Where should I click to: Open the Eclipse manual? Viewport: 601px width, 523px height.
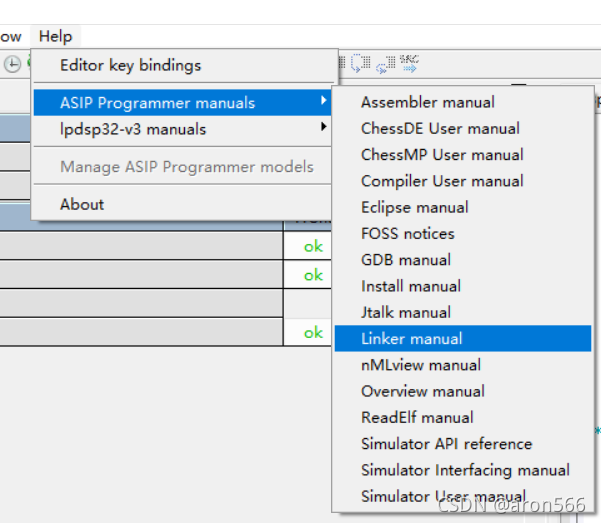point(463,207)
